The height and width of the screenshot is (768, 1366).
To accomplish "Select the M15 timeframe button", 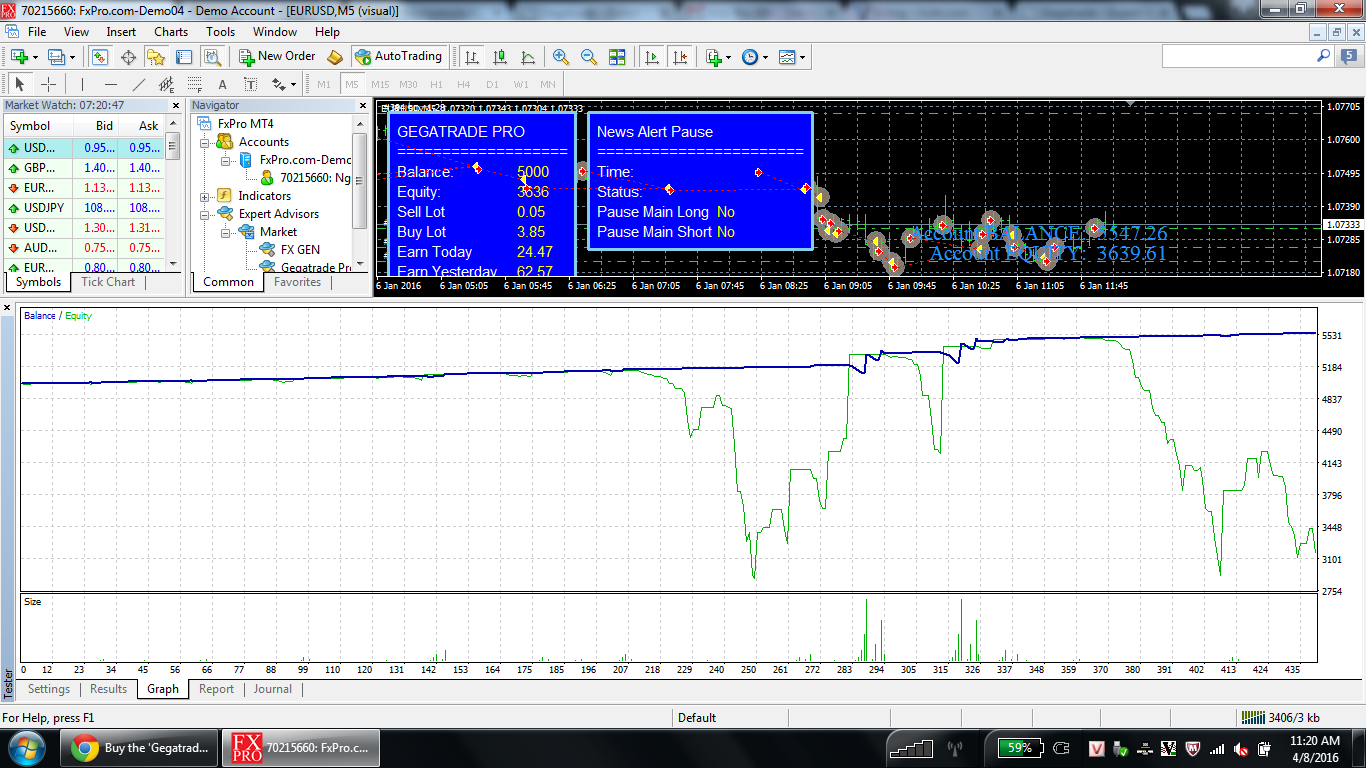I will [x=380, y=85].
